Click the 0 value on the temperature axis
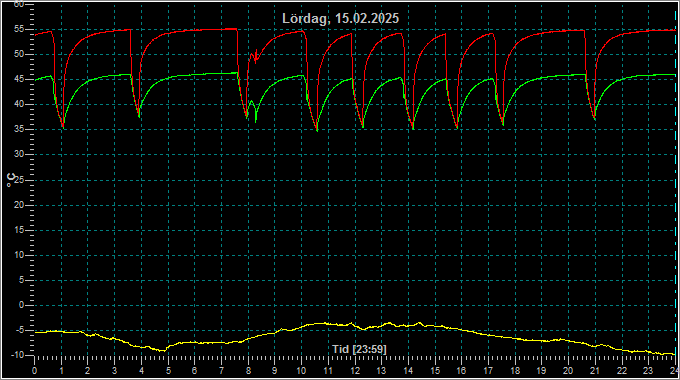The image size is (680, 380). tap(21, 305)
